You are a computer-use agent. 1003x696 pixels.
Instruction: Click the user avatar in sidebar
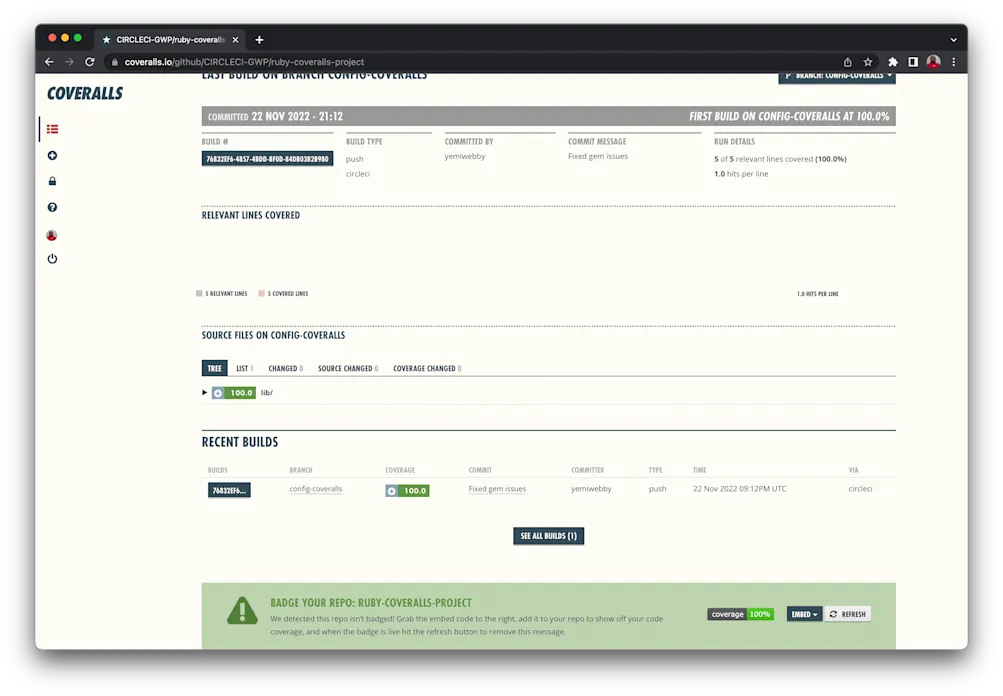click(x=52, y=235)
